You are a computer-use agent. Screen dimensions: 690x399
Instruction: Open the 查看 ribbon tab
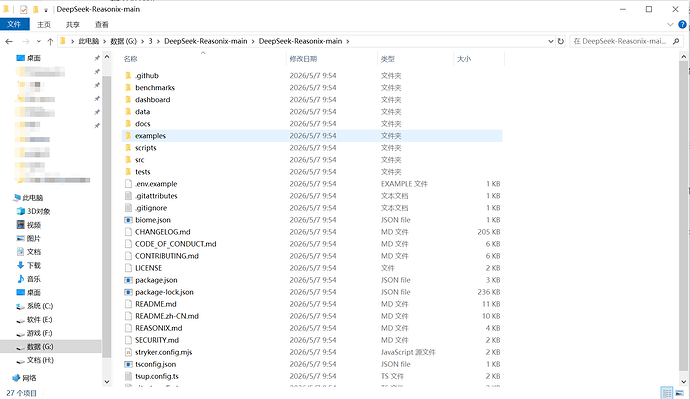[102, 25]
